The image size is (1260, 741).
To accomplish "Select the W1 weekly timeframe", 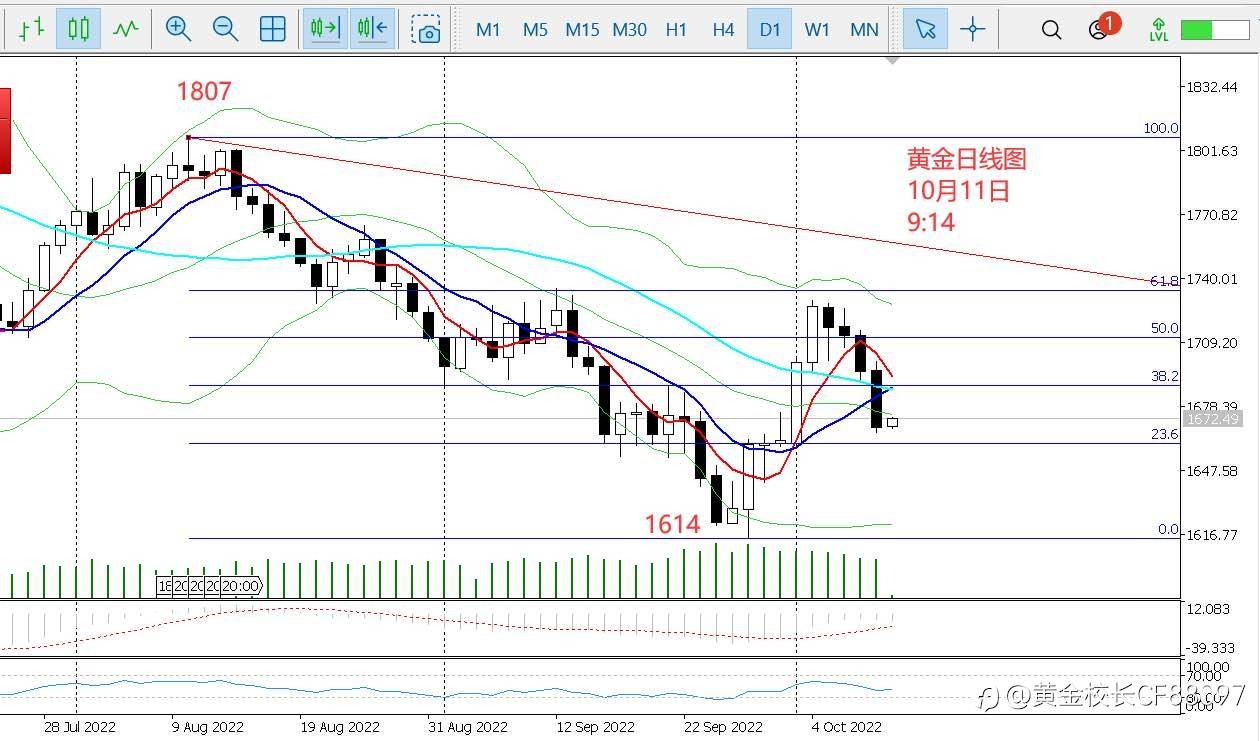I will (x=817, y=29).
